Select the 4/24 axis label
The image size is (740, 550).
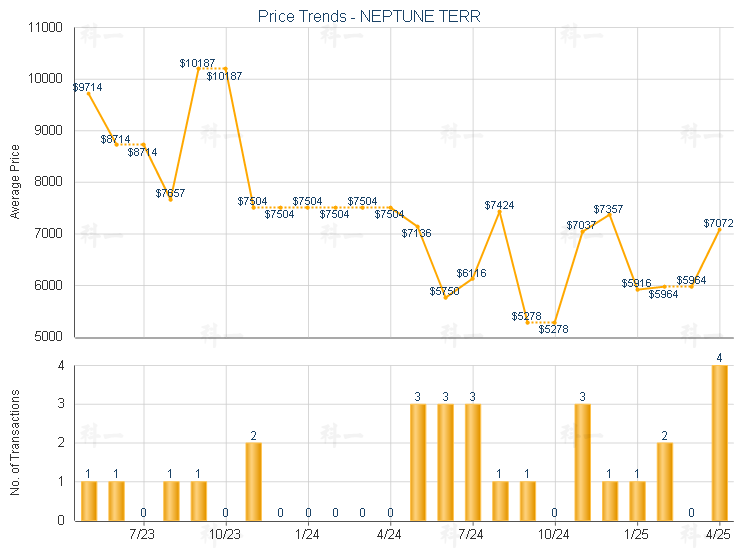click(389, 534)
